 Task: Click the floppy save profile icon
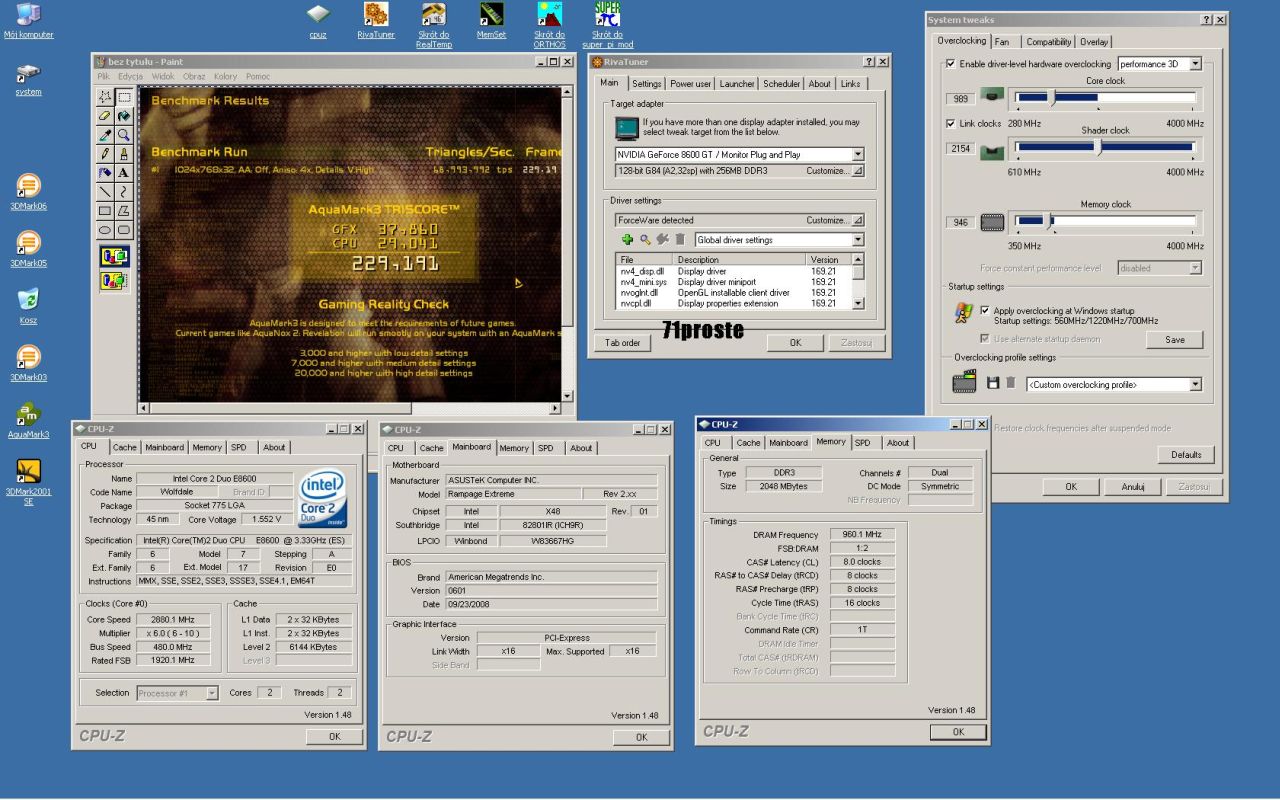[x=993, y=383]
